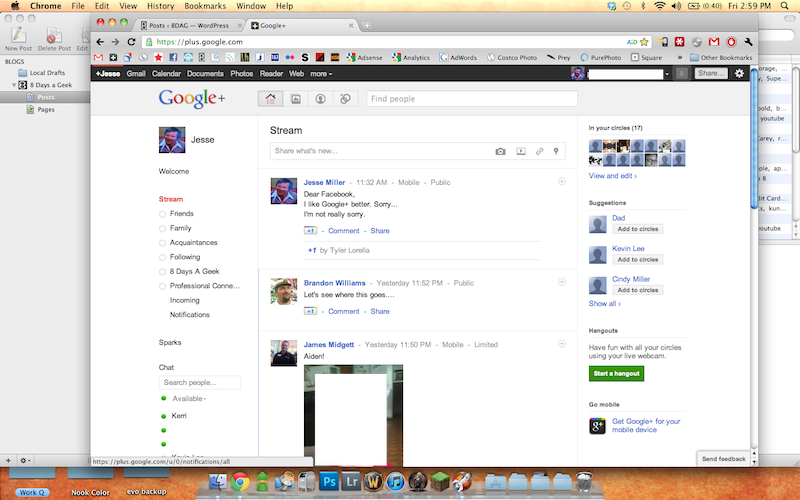The image size is (800, 500).
Task: Open the more dropdown in Google bar
Action: (321, 73)
